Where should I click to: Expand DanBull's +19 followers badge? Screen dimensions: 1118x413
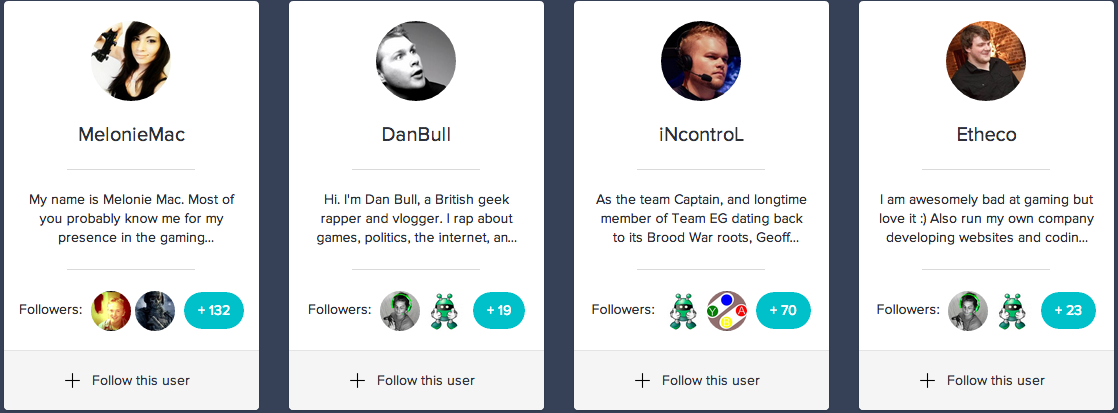(498, 310)
